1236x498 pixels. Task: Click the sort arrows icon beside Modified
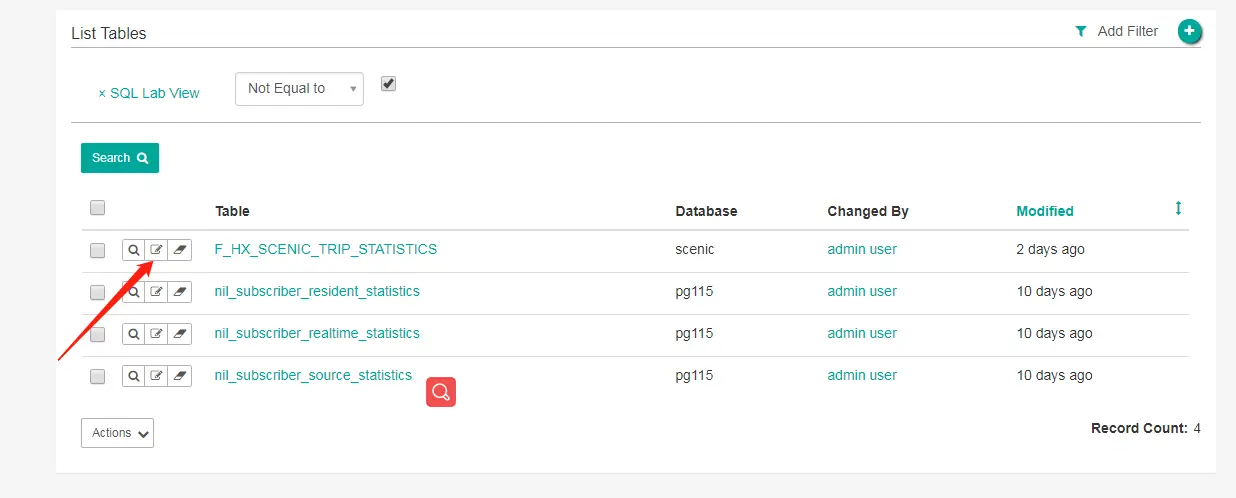click(x=1178, y=208)
